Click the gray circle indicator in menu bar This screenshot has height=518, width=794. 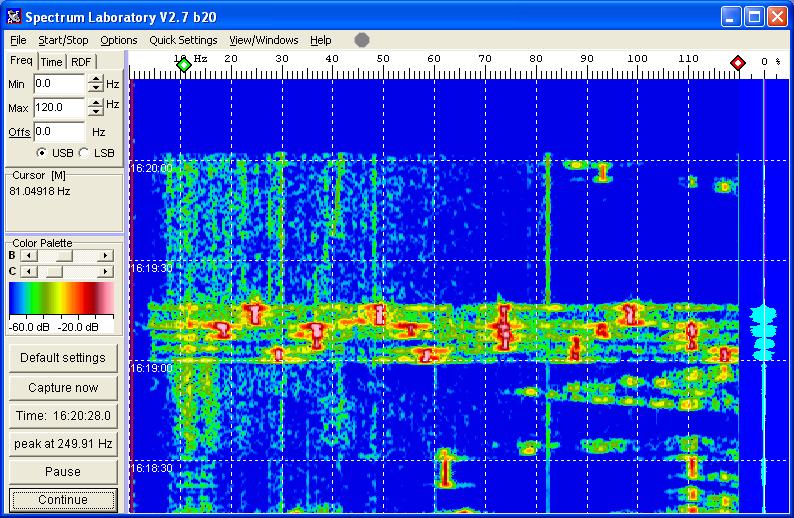362,40
